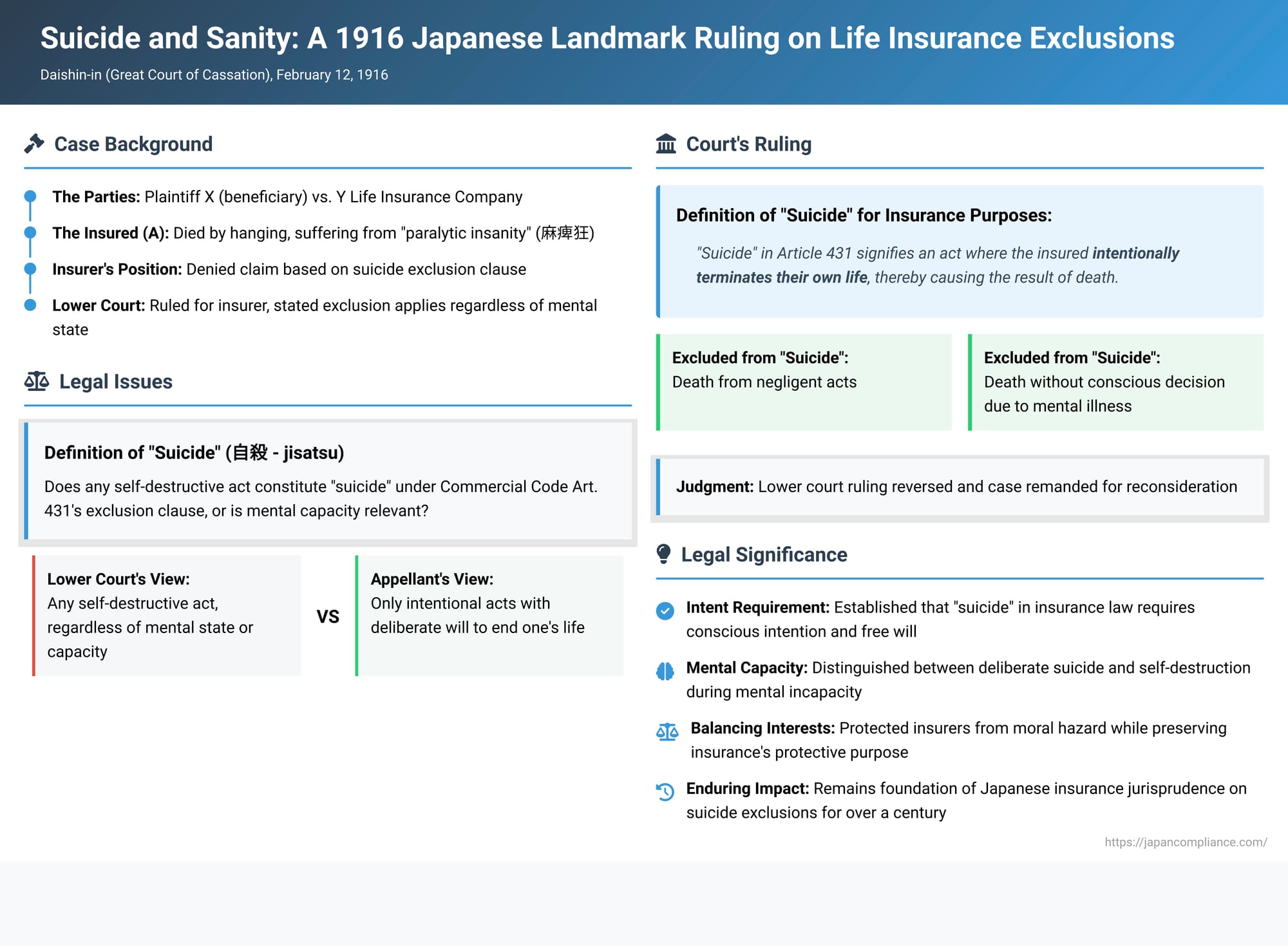
Task: Click the Definition of "Suicide" (jisatsu) box
Action: (x=328, y=480)
